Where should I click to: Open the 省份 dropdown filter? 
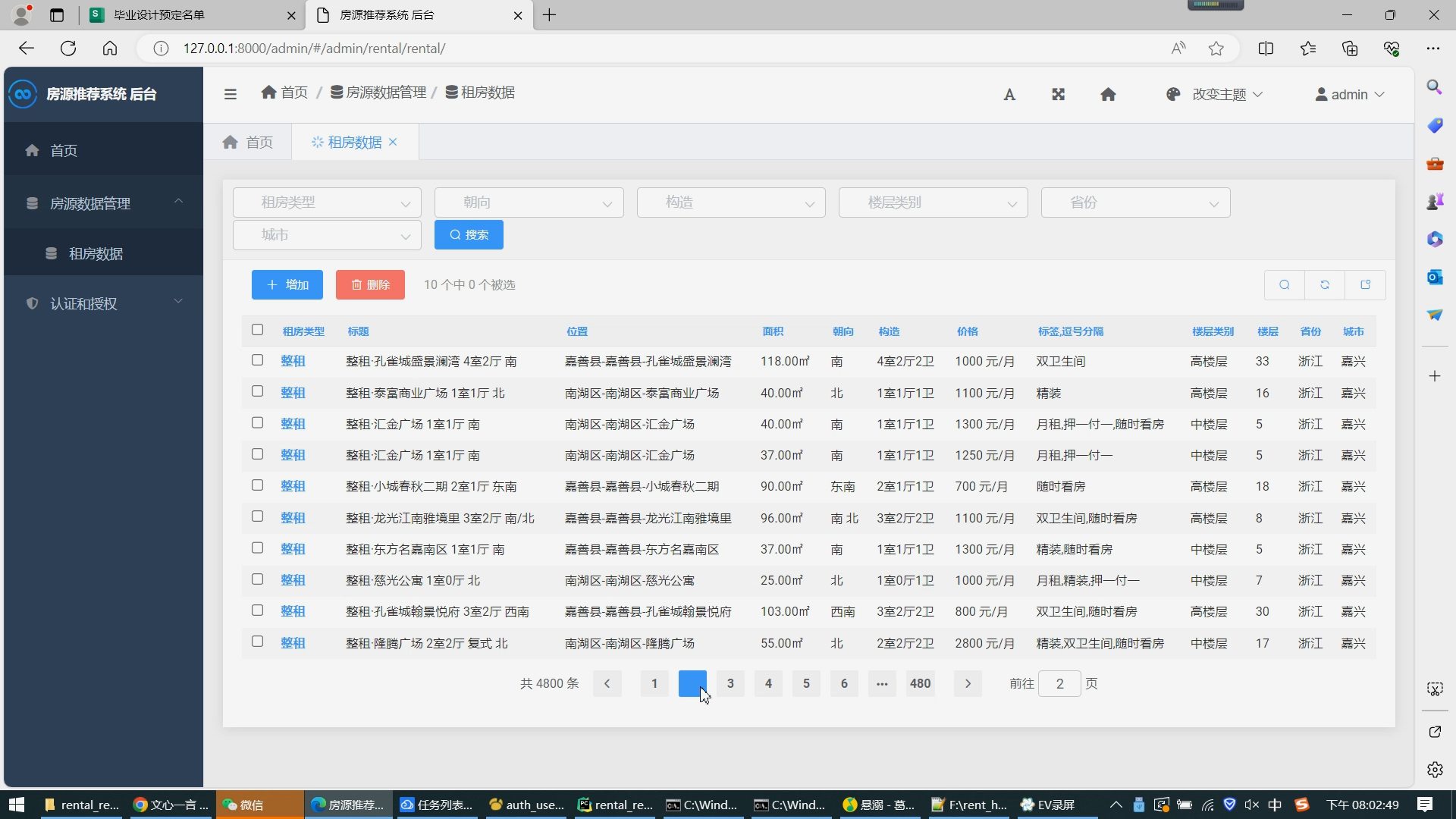pyautogui.click(x=1134, y=202)
